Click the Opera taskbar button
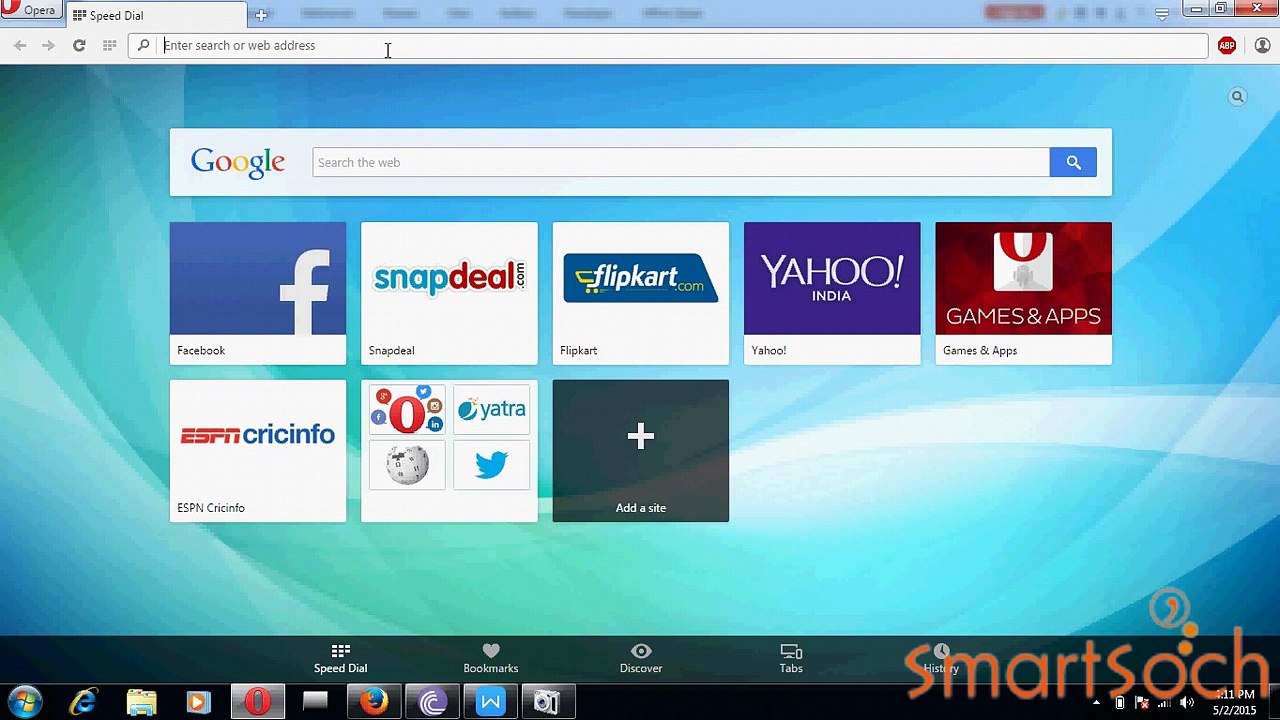The image size is (1280, 720). (x=258, y=702)
